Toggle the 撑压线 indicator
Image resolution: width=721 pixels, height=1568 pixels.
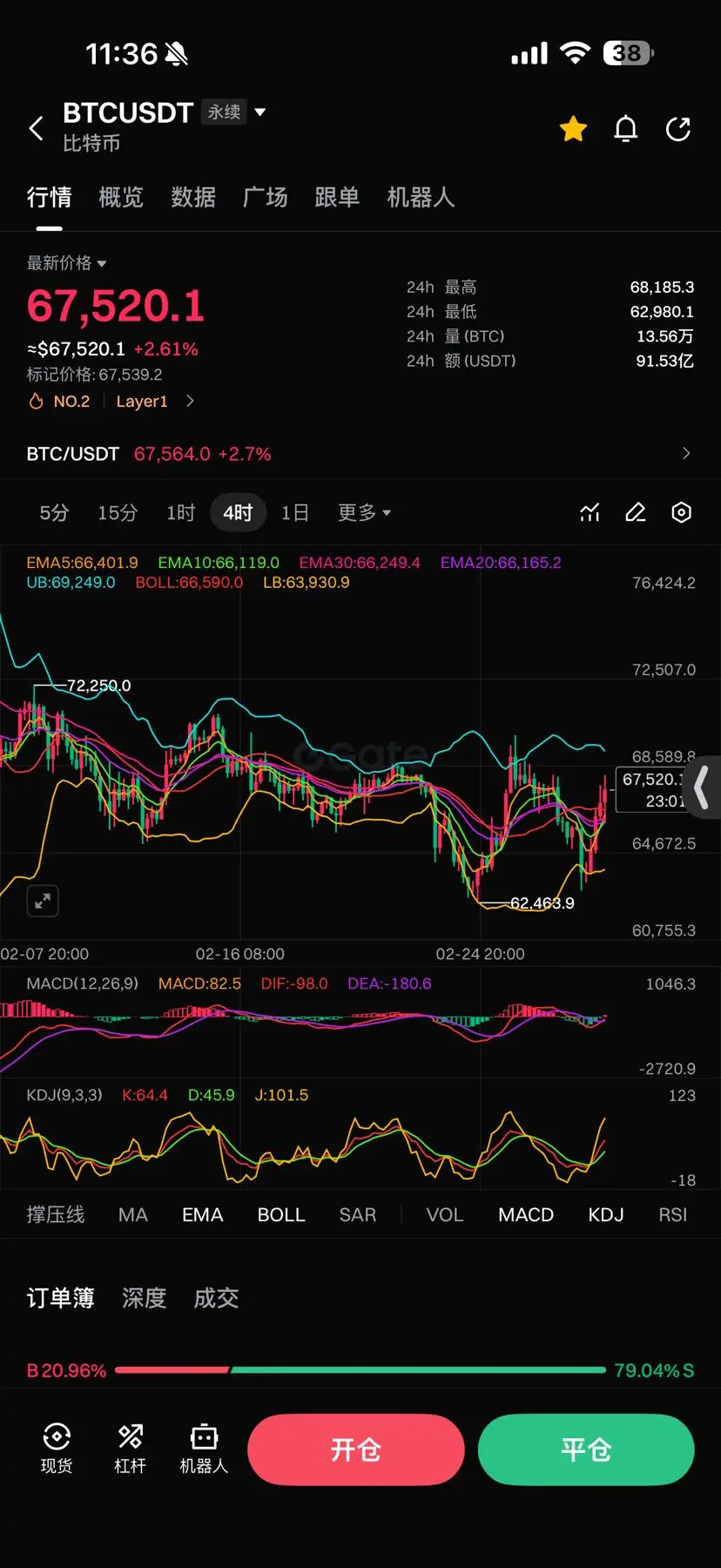point(56,1215)
